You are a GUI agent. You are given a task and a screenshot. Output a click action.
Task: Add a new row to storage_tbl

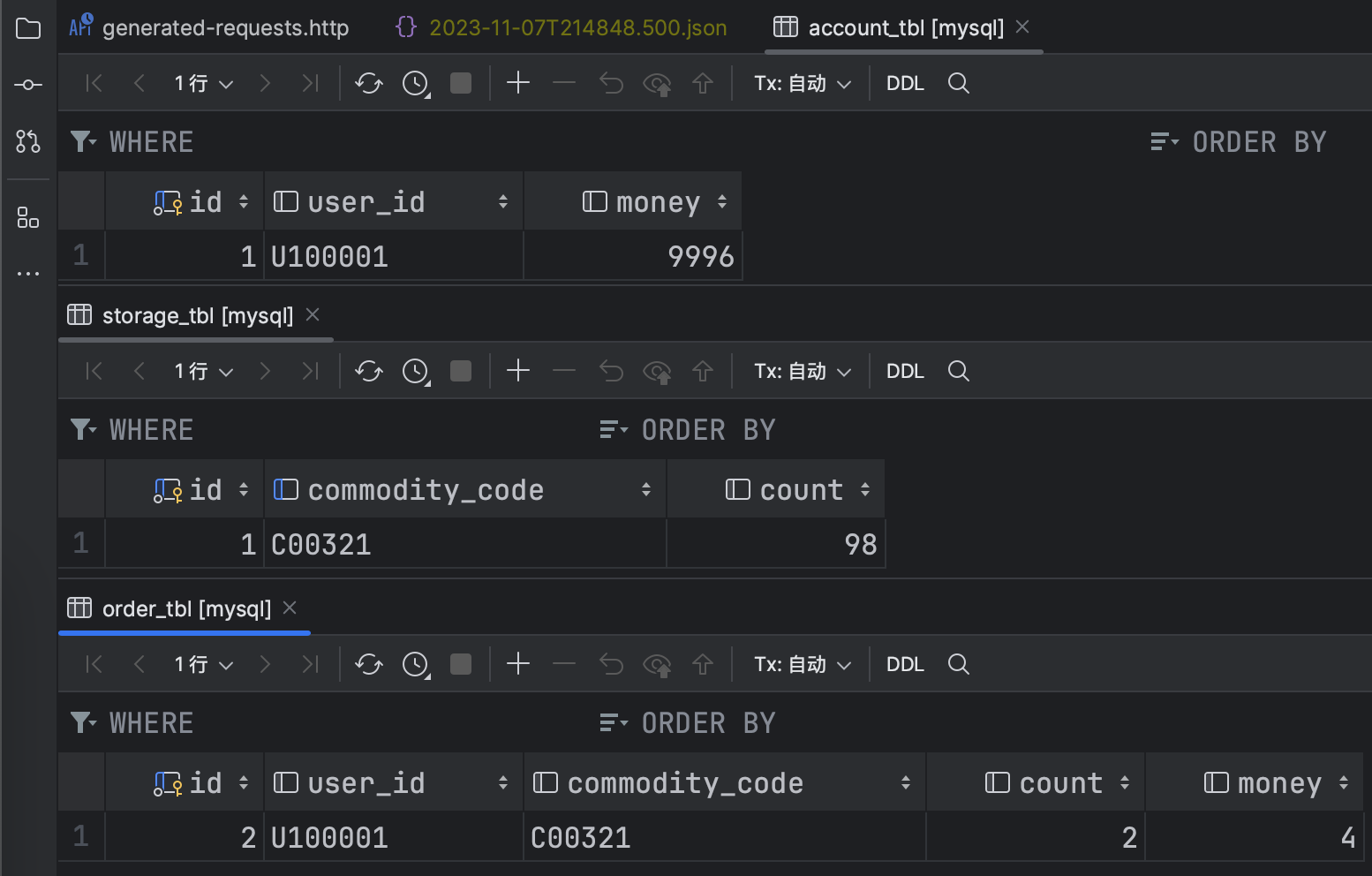518,371
